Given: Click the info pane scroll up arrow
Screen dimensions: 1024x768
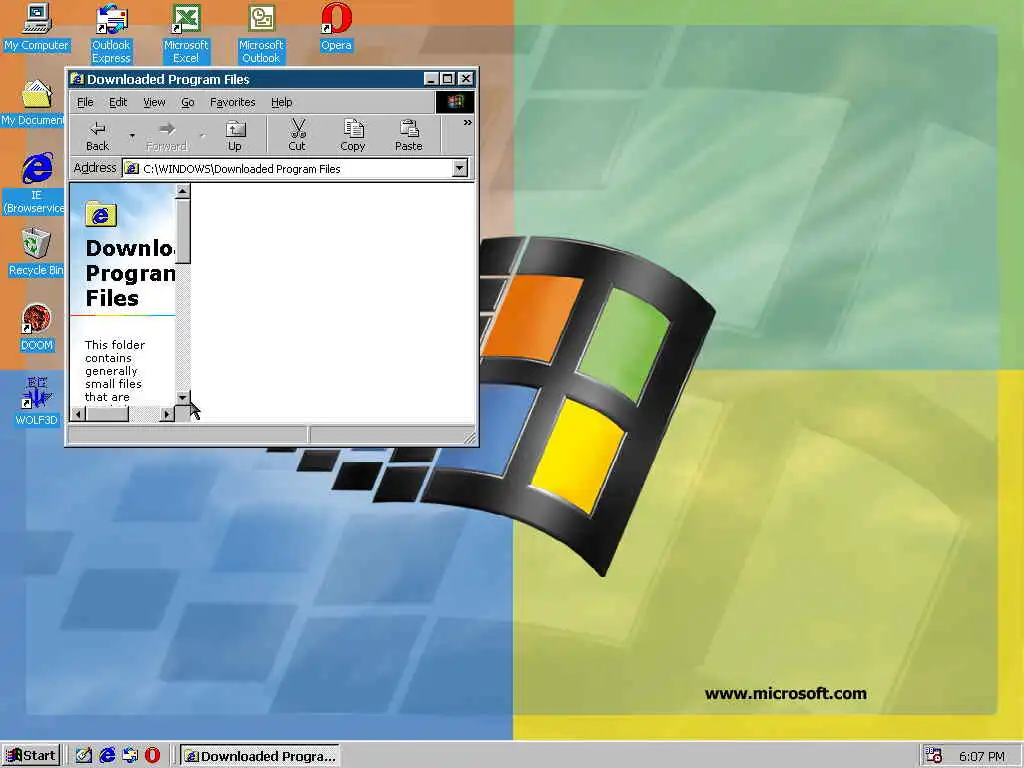Looking at the screenshot, I should pyautogui.click(x=183, y=191).
